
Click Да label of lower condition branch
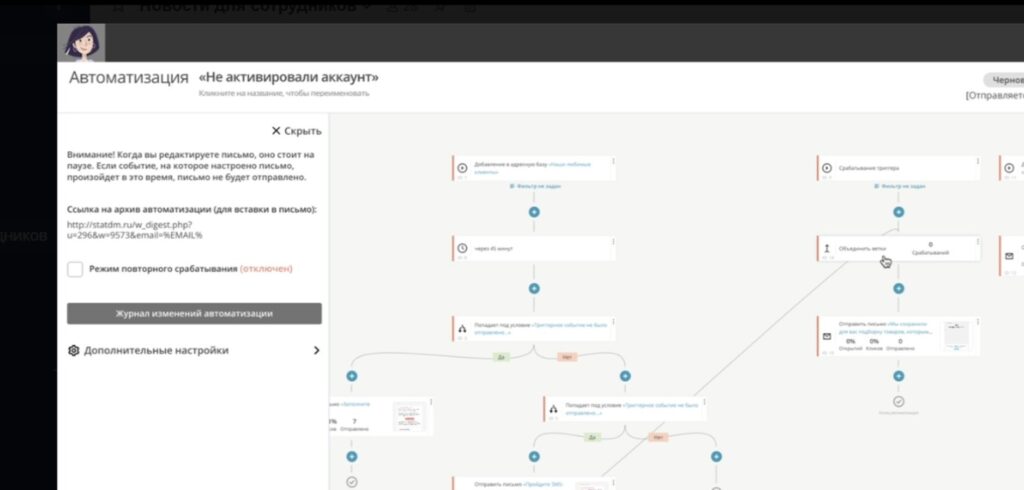(x=592, y=437)
